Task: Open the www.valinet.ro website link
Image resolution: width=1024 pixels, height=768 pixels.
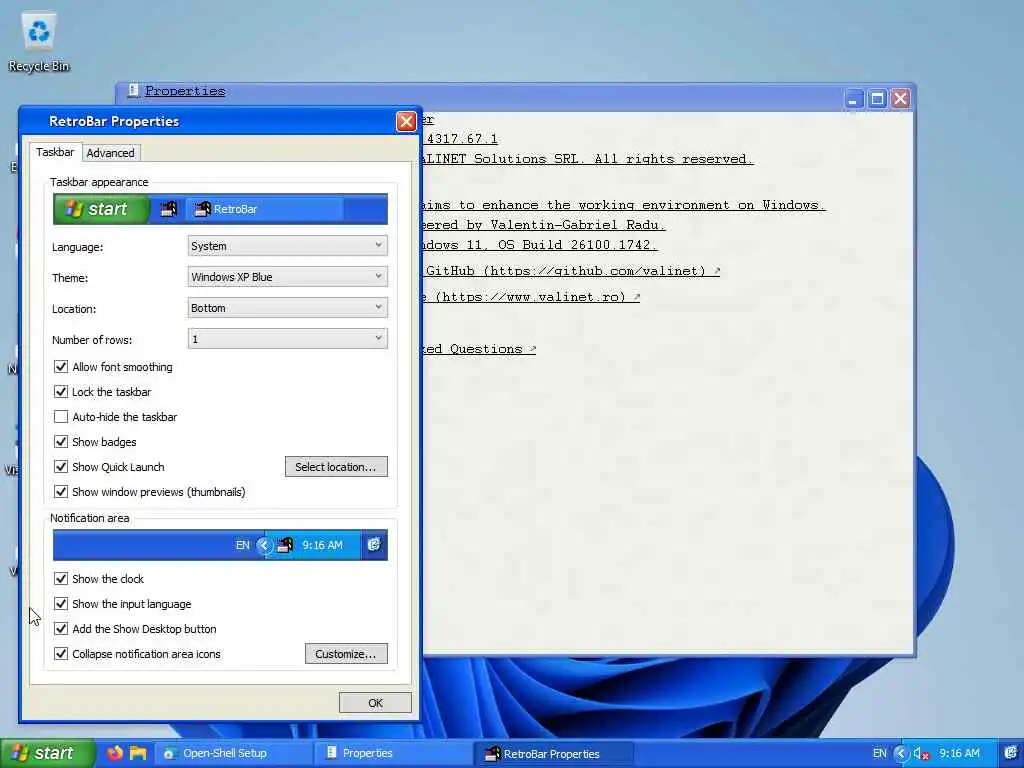Action: click(x=532, y=297)
